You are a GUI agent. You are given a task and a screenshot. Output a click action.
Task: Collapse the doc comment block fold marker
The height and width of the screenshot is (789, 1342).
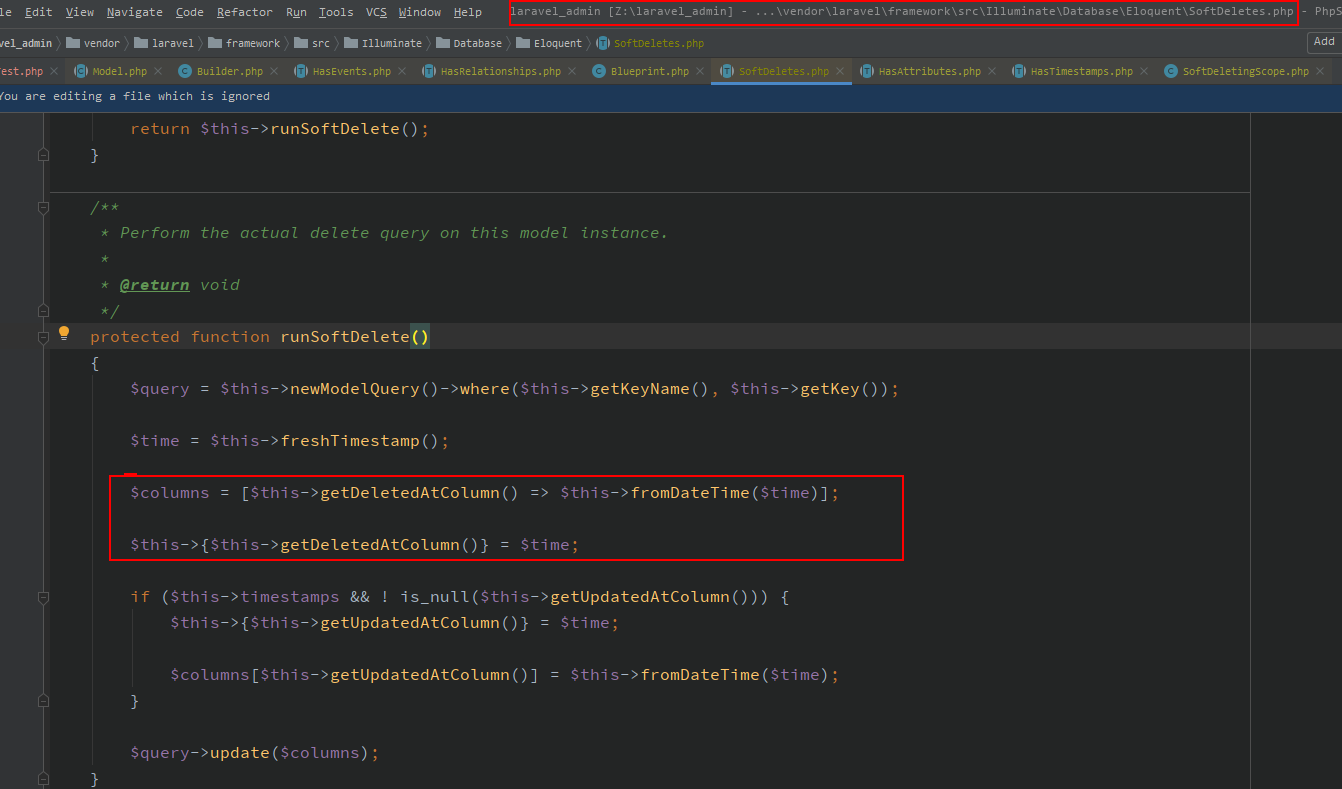click(43, 207)
